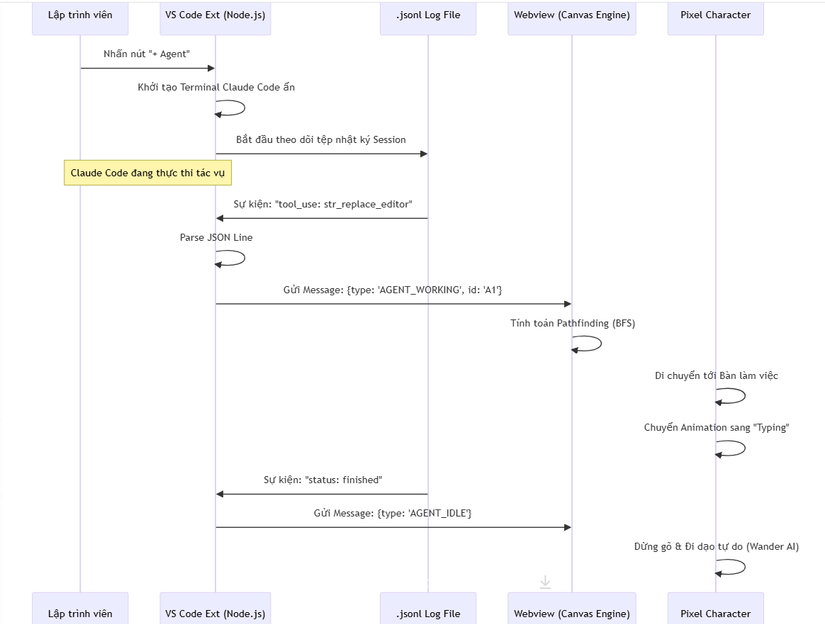Viewport: 825px width, 624px height.
Task: Click the "Parse JSON Line" text label
Action: tap(216, 237)
